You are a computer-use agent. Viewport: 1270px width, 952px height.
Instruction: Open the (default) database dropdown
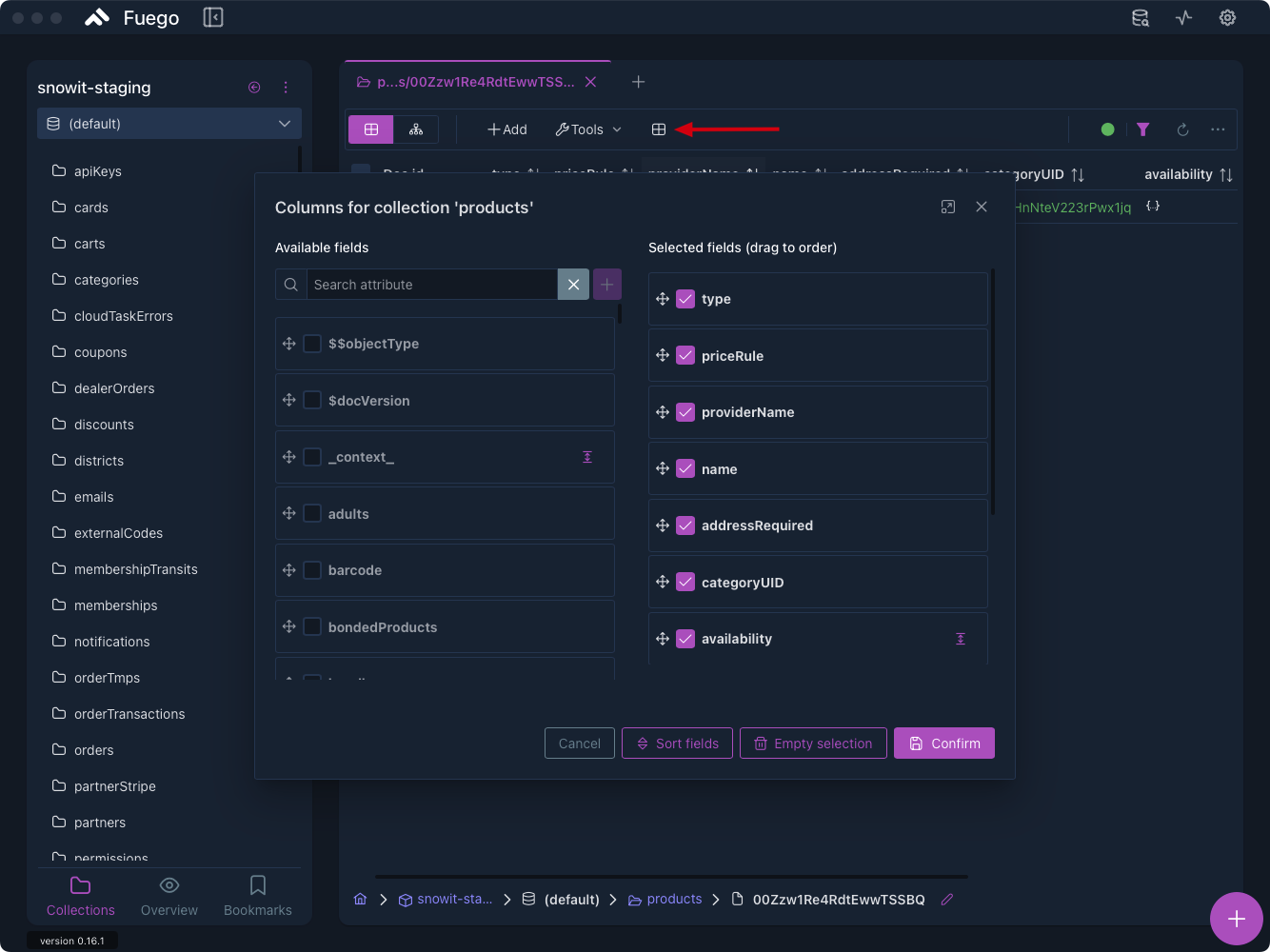[x=169, y=124]
